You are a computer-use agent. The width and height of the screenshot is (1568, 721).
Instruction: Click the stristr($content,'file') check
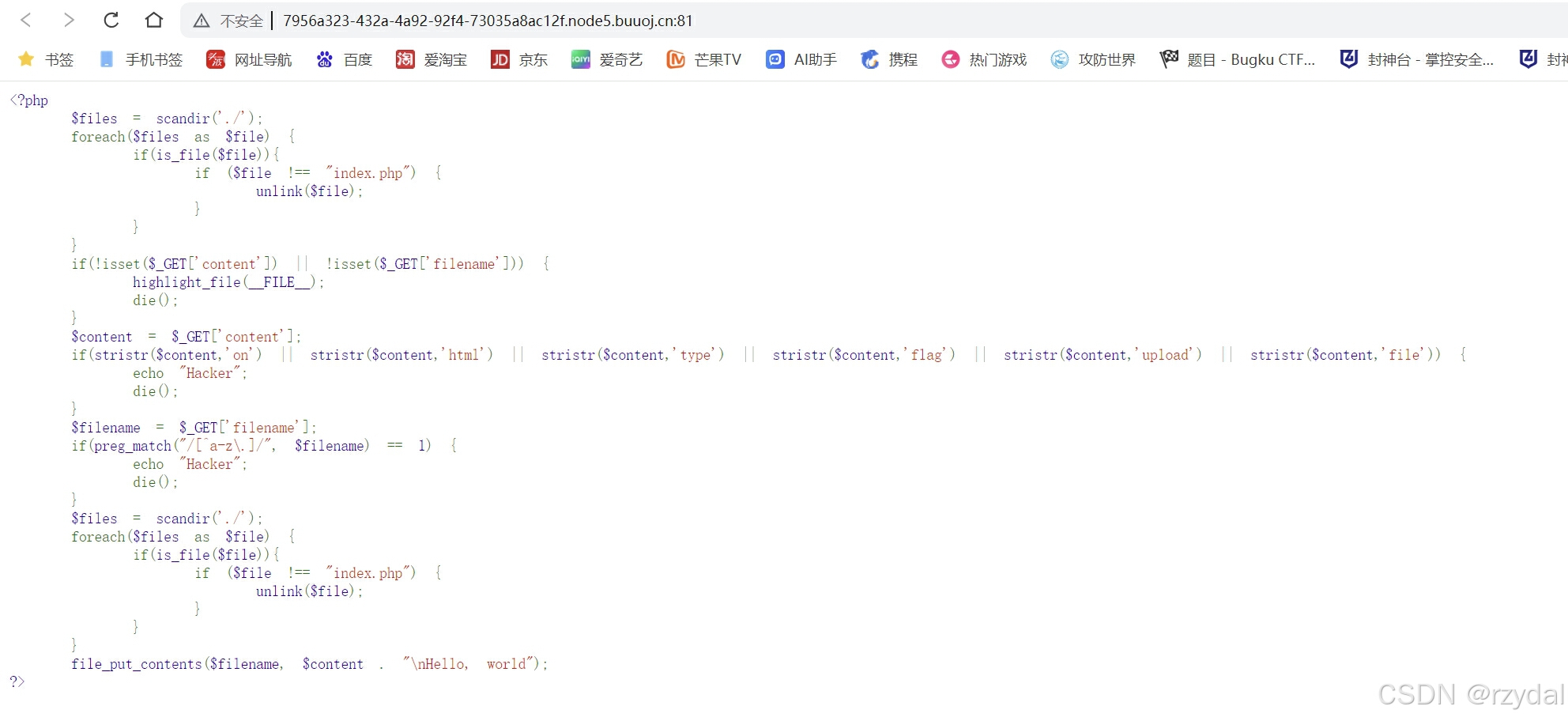point(1342,355)
